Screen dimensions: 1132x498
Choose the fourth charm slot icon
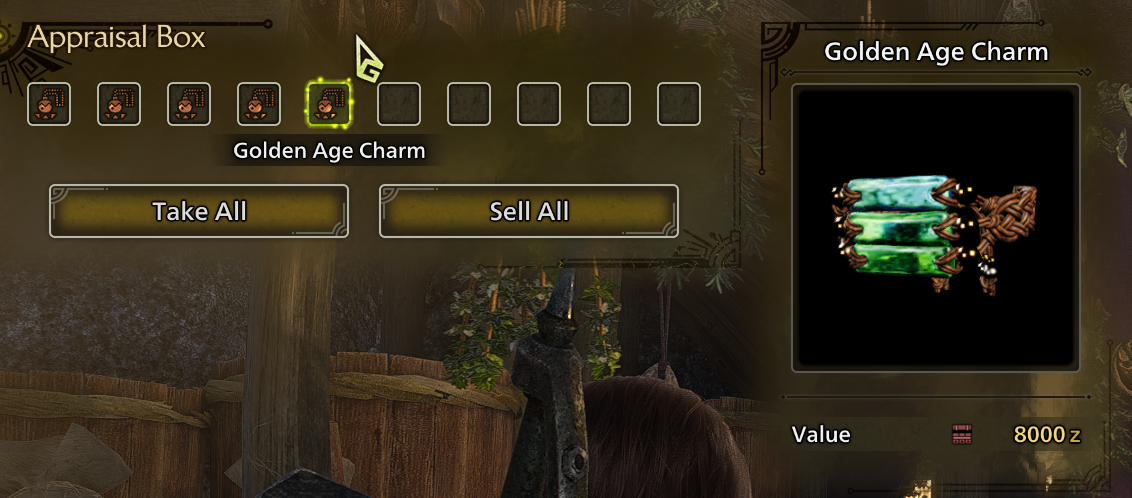[x=259, y=104]
